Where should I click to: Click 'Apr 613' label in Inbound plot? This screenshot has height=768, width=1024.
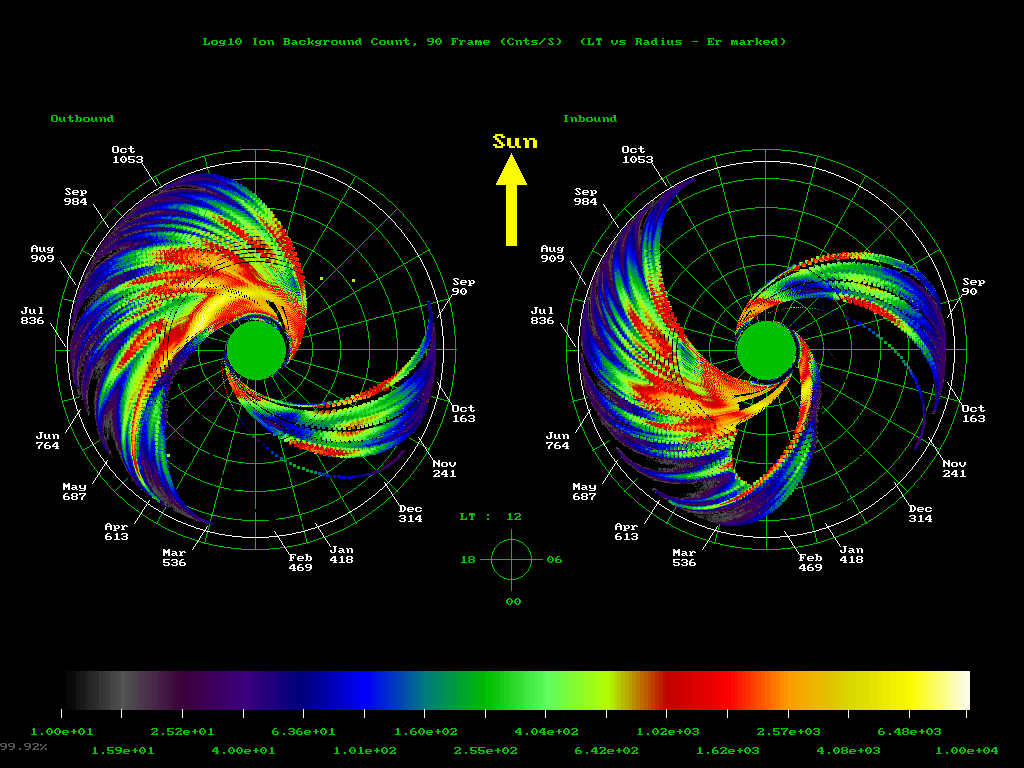click(x=626, y=532)
